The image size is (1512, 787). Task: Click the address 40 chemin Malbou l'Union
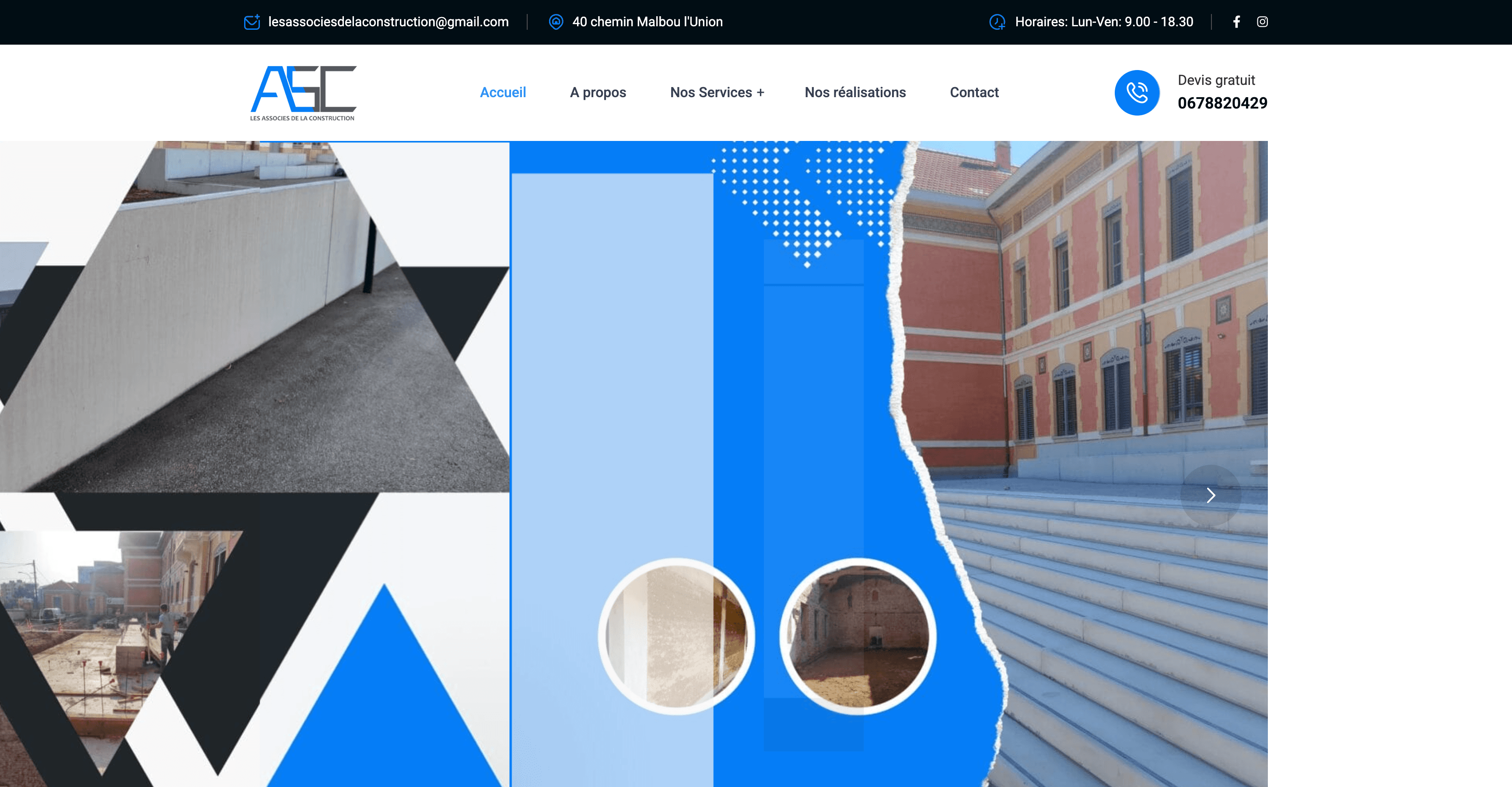647,22
